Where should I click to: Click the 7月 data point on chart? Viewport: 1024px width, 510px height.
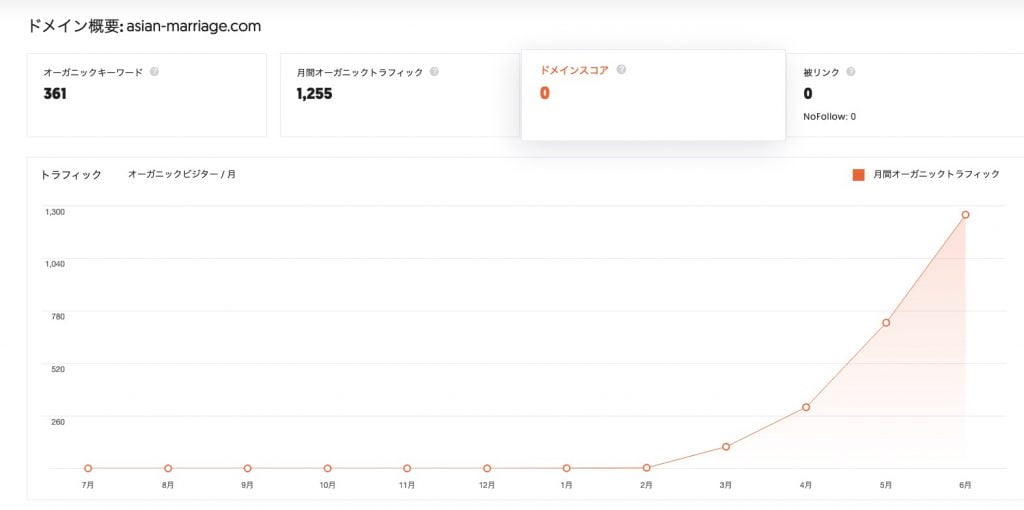(88, 468)
